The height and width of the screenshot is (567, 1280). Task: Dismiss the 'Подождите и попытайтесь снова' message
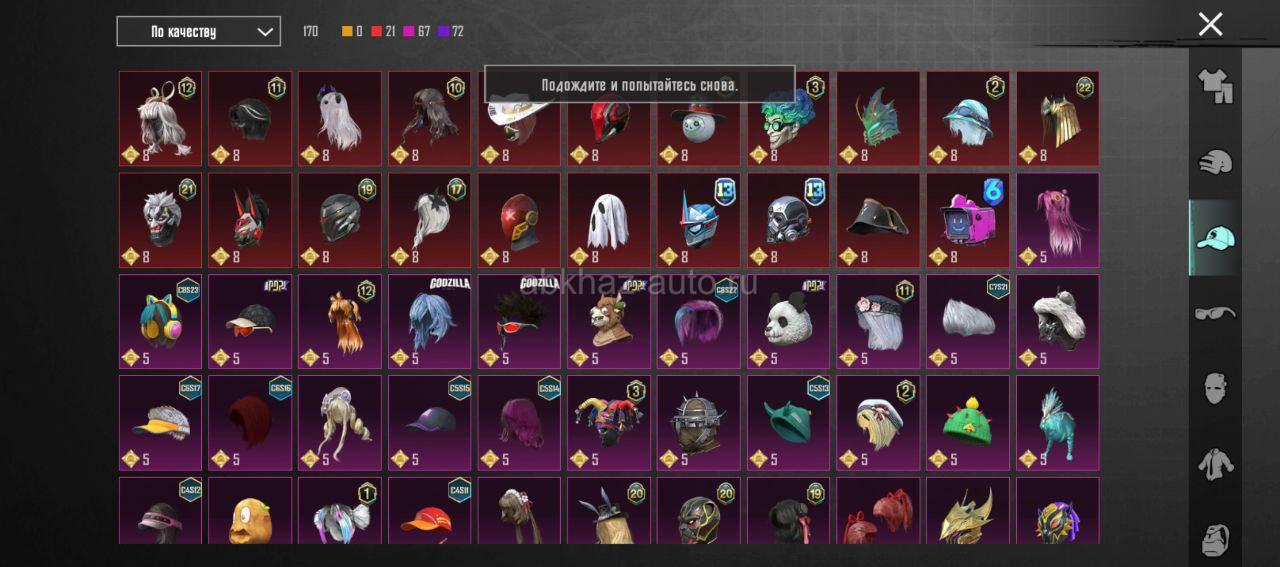click(x=640, y=85)
